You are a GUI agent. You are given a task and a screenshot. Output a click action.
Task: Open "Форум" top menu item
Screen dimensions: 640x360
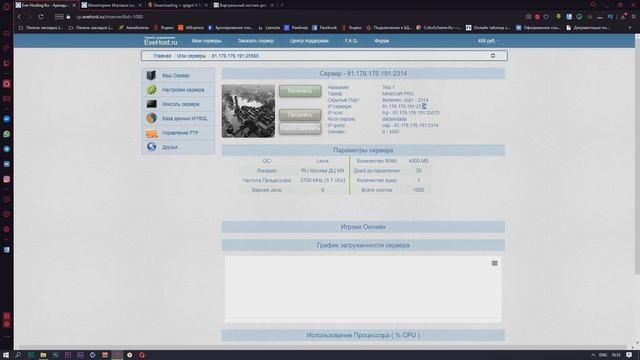[x=382, y=41]
